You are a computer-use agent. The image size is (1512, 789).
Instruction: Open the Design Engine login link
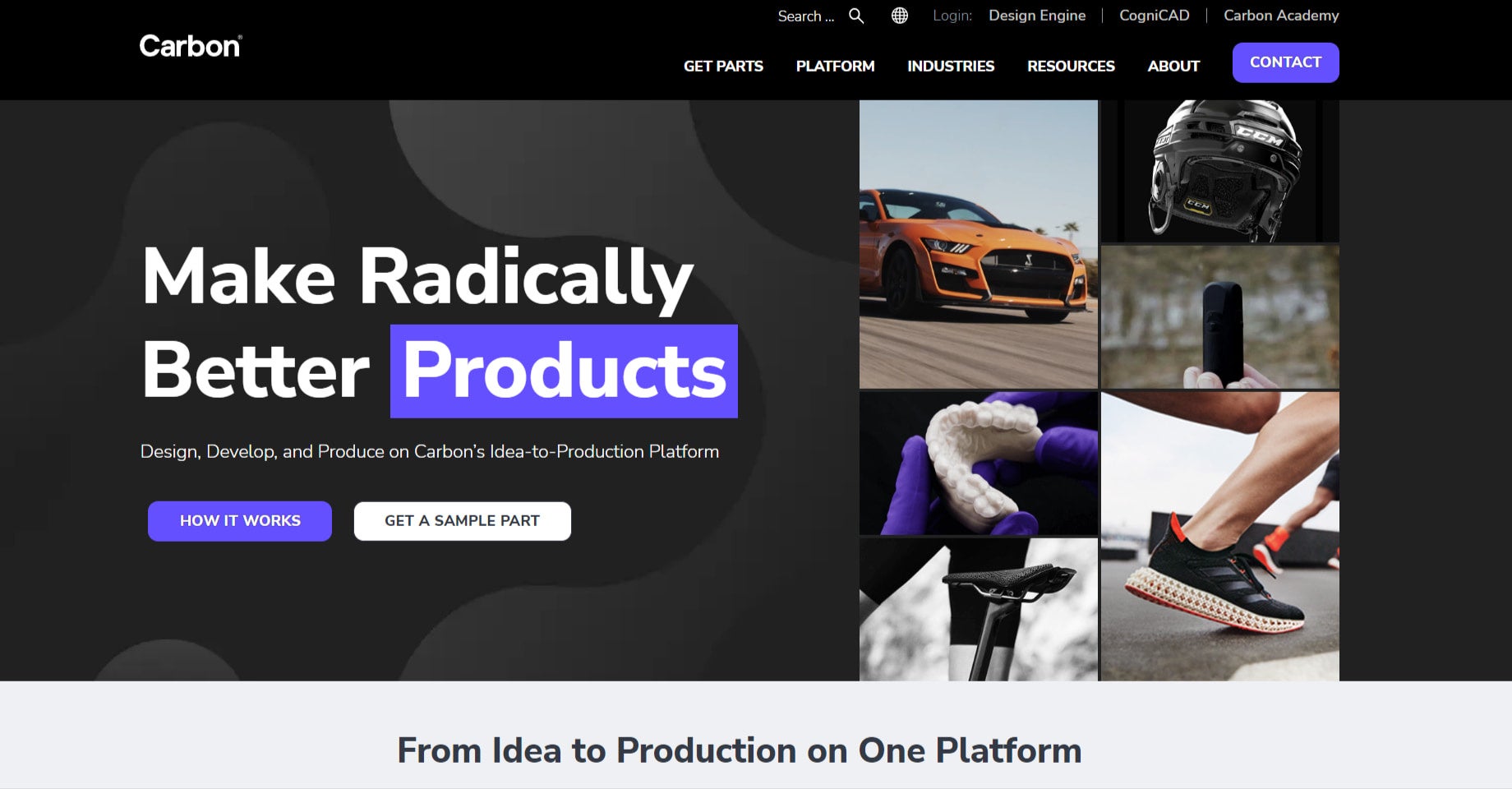pos(1037,16)
